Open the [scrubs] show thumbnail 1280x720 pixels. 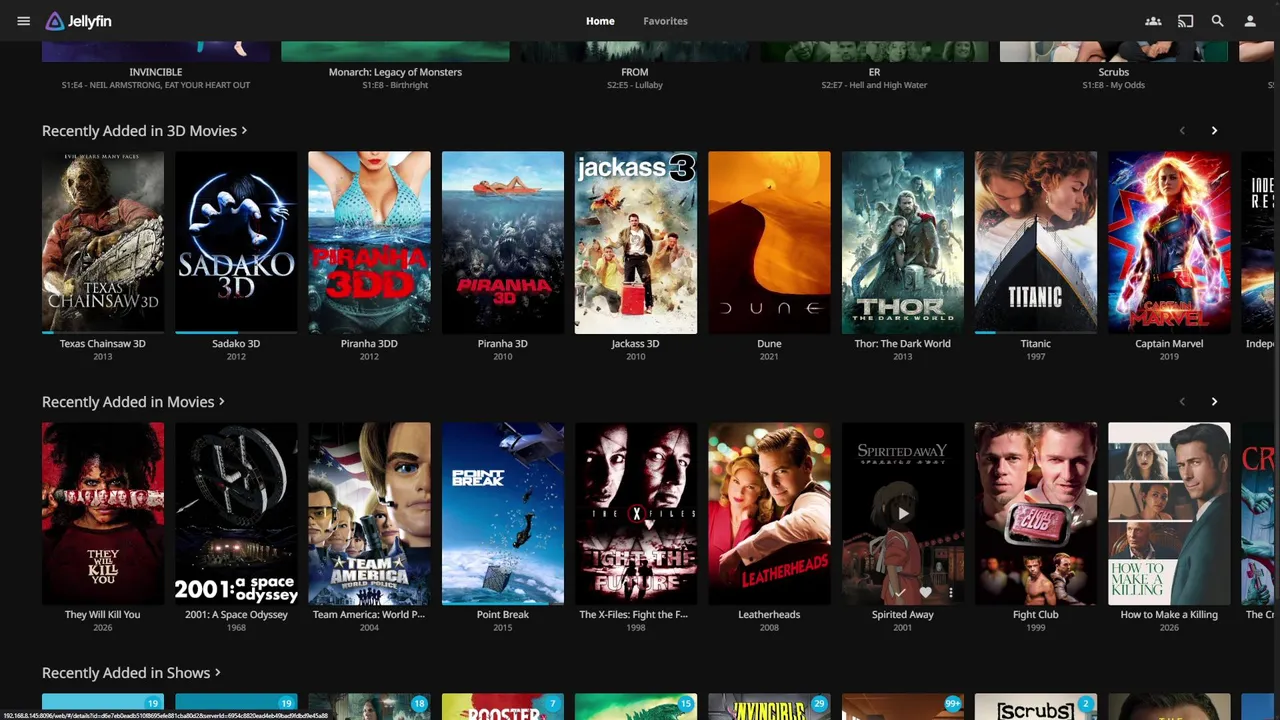(1036, 706)
